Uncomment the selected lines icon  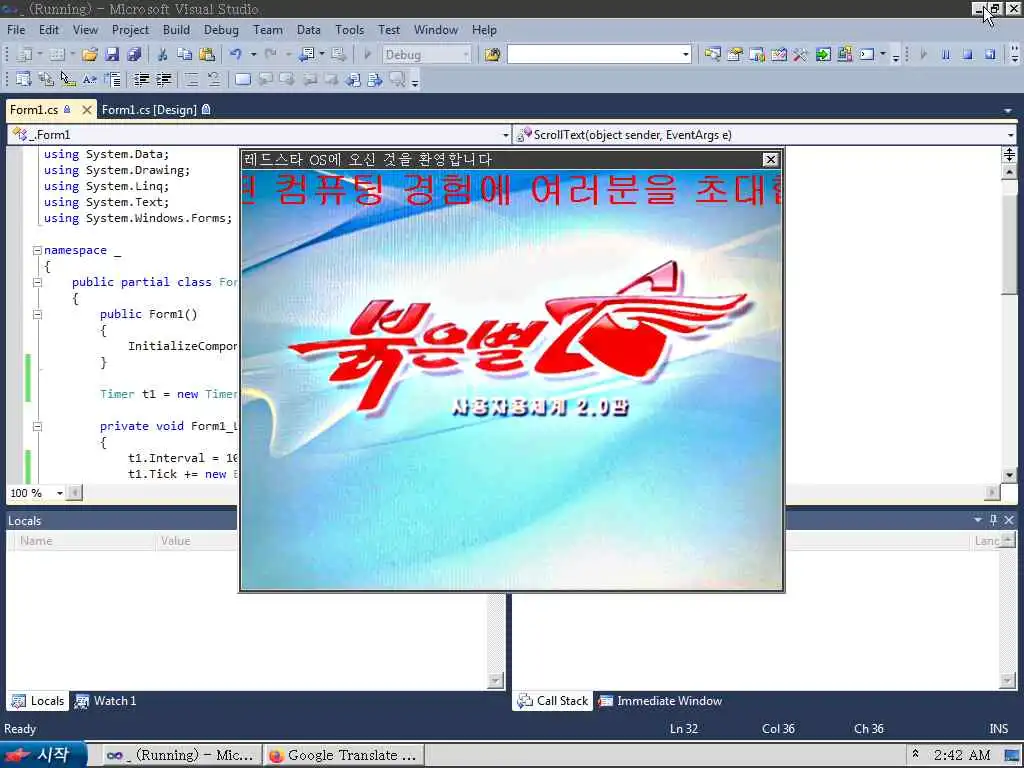point(214,80)
